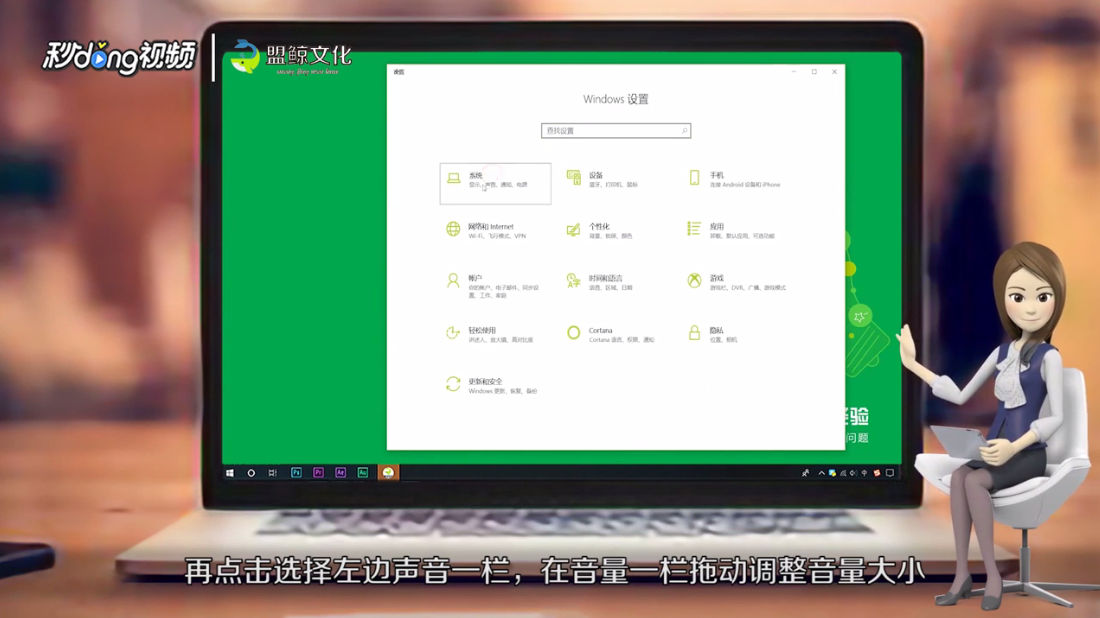Click the 查找设置 search field
1100x618 pixels.
[x=616, y=130]
